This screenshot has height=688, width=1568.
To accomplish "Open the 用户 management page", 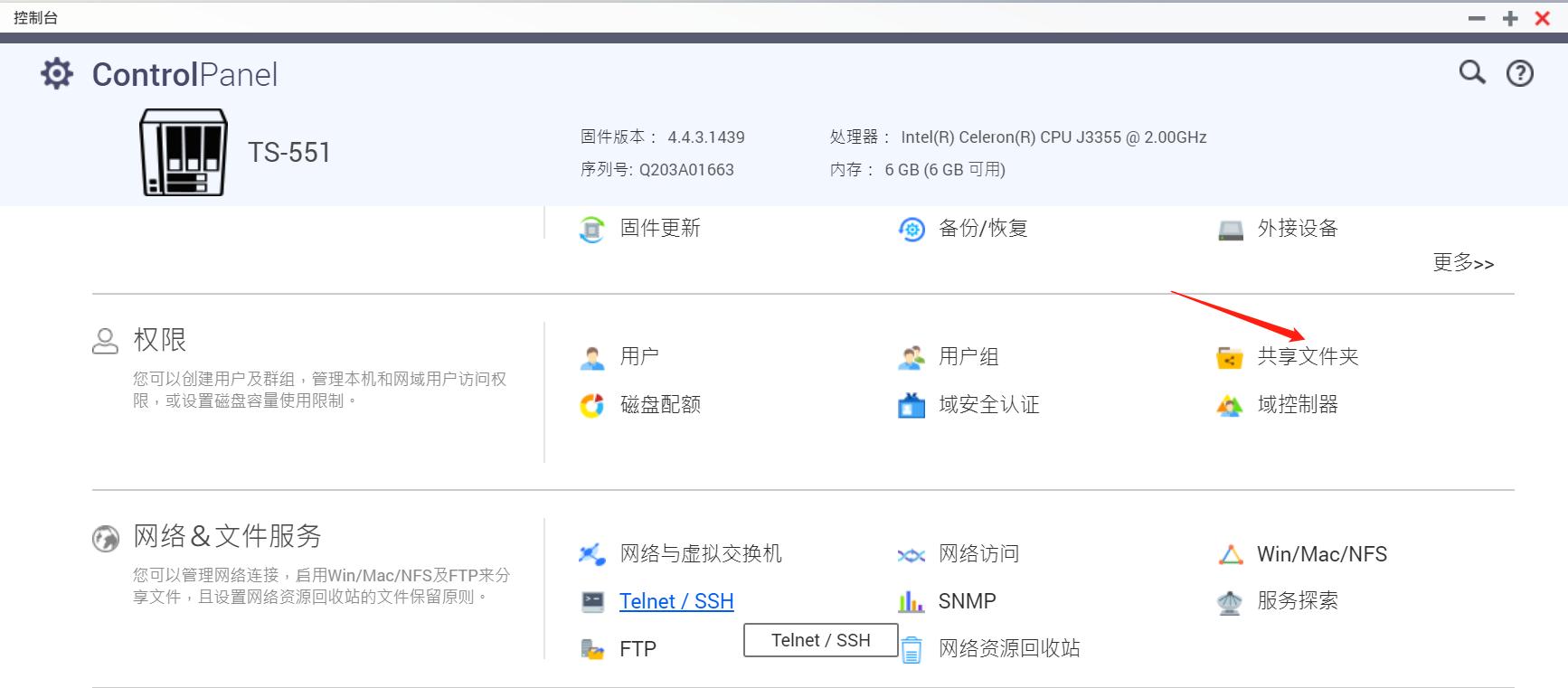I will (x=639, y=356).
